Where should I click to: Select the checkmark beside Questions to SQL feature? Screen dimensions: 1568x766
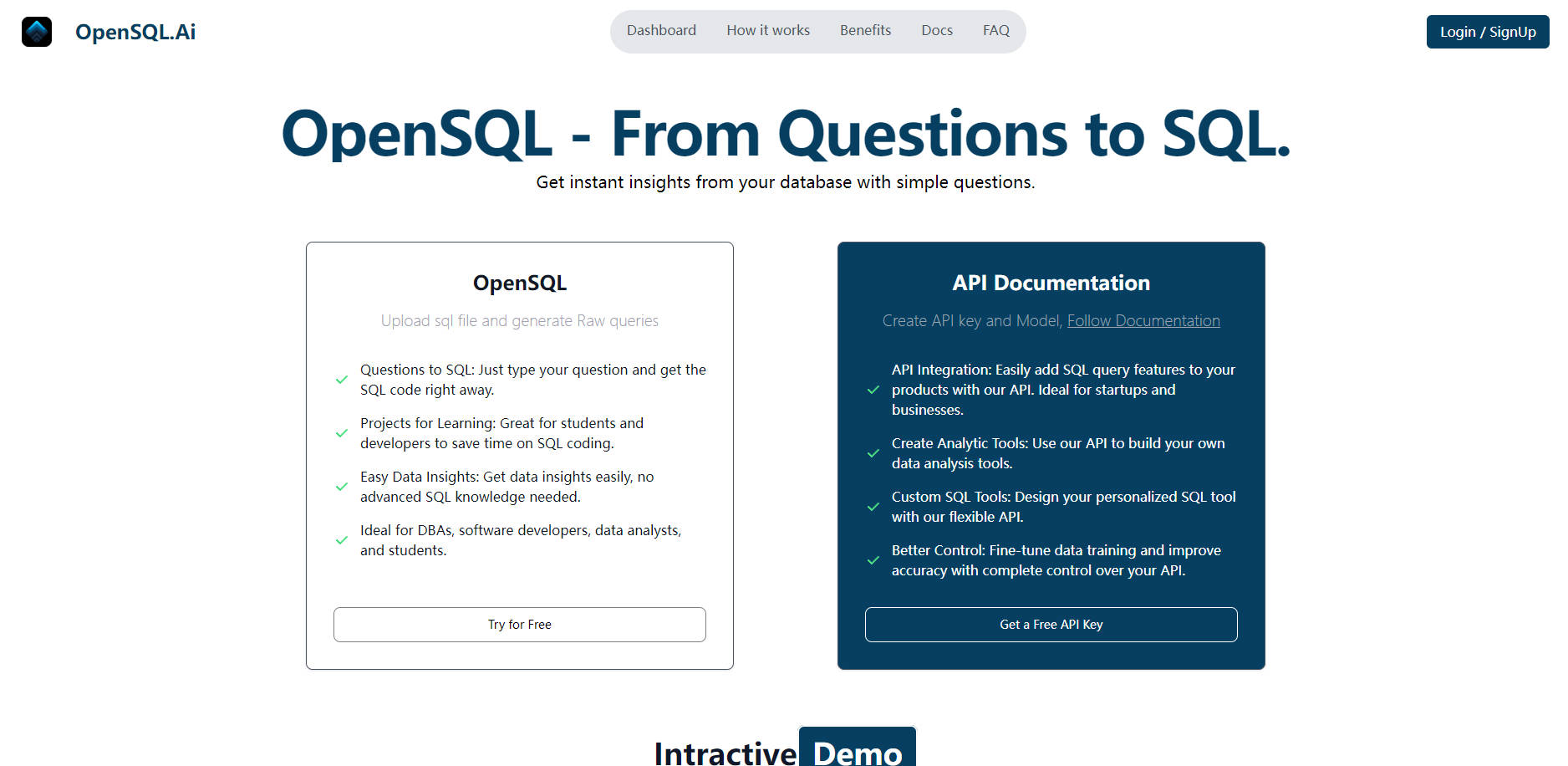pos(341,379)
